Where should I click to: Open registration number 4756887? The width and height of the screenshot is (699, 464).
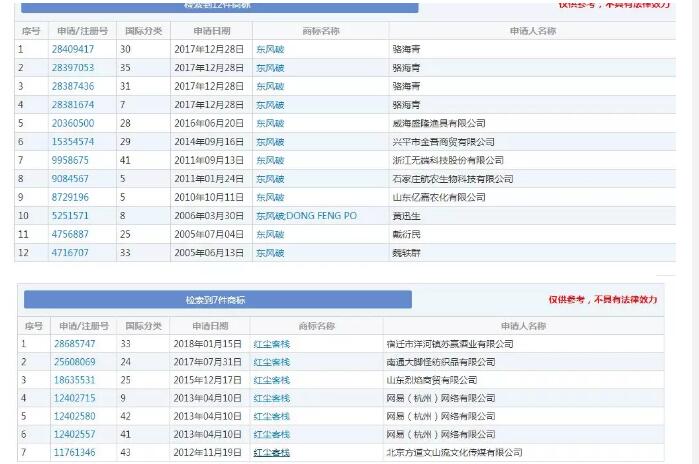pos(70,234)
